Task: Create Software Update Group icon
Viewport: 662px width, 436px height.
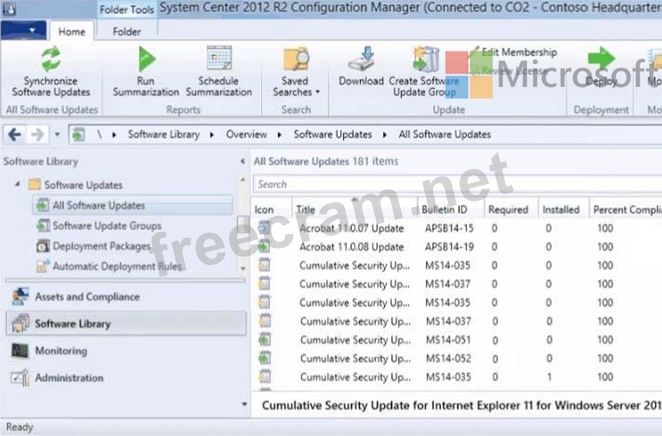Action: 426,59
